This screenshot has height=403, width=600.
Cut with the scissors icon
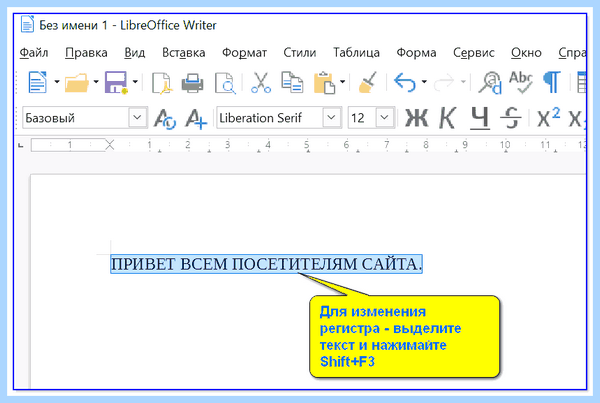click(x=261, y=83)
